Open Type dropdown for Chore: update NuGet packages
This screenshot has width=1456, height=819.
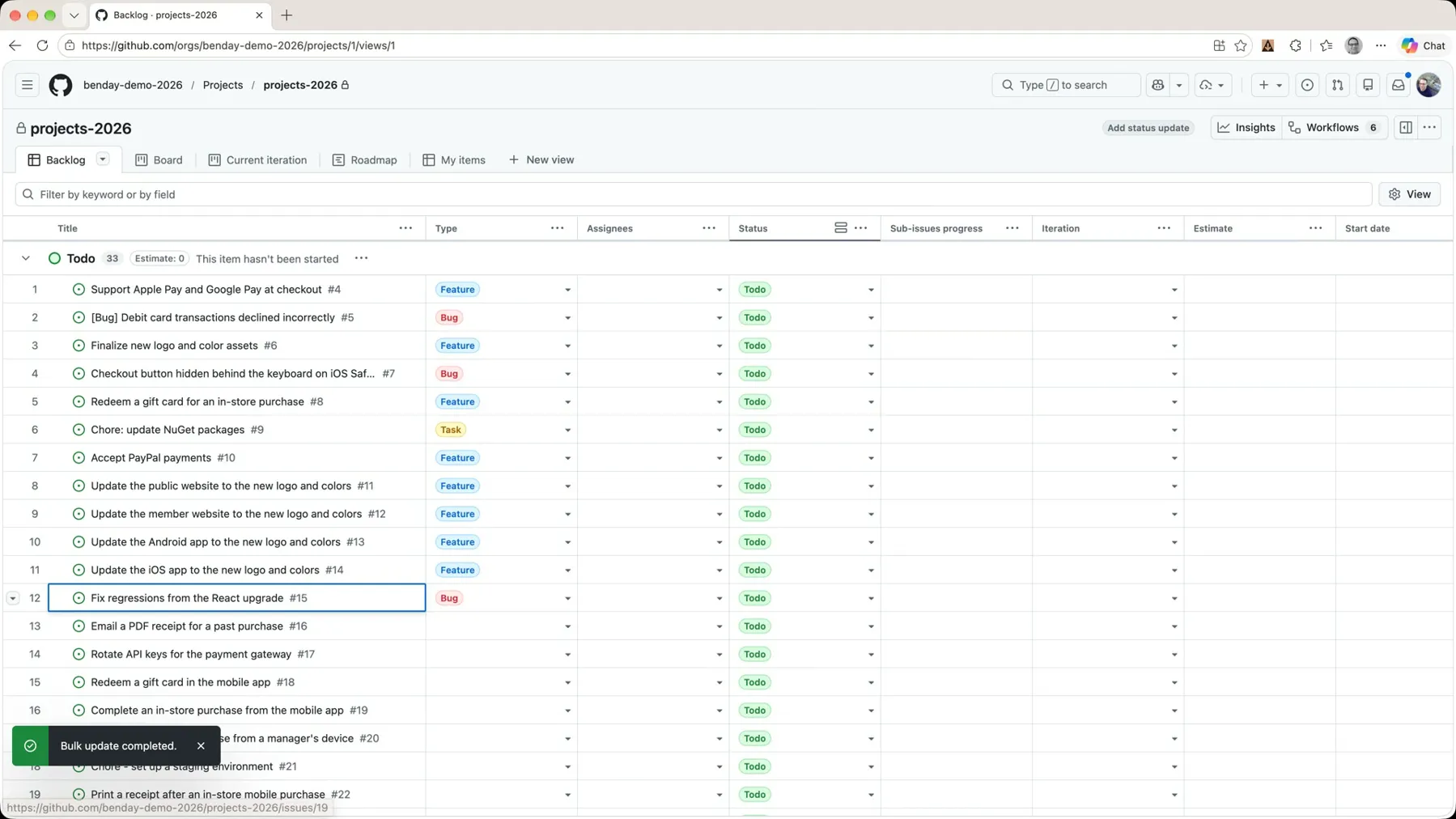pos(567,430)
